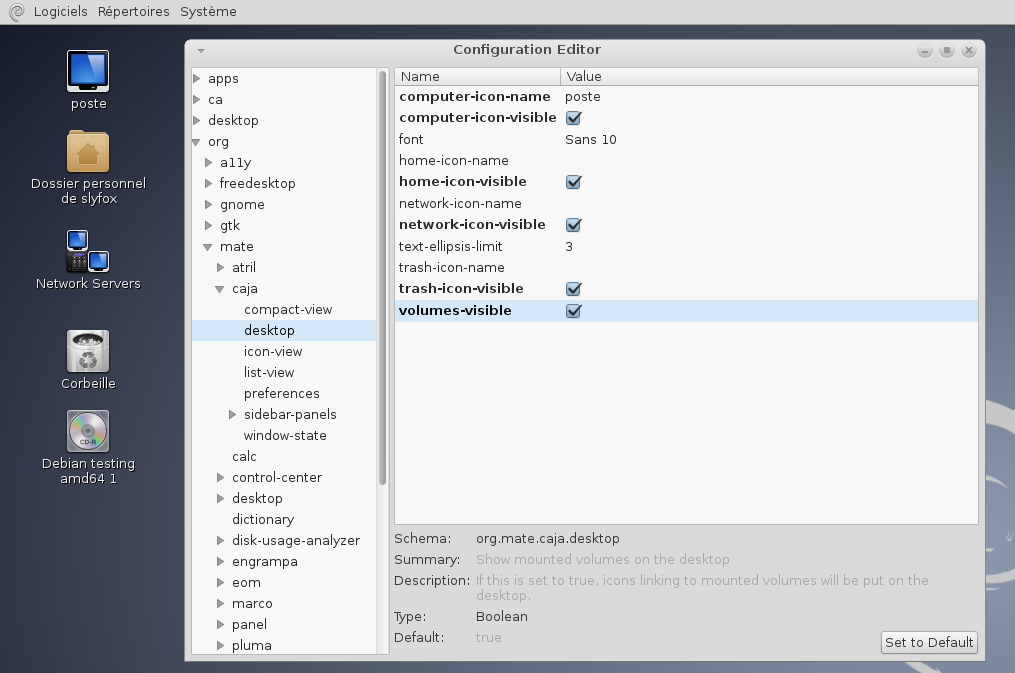Open the Dossier personnel home folder icon

[x=88, y=152]
